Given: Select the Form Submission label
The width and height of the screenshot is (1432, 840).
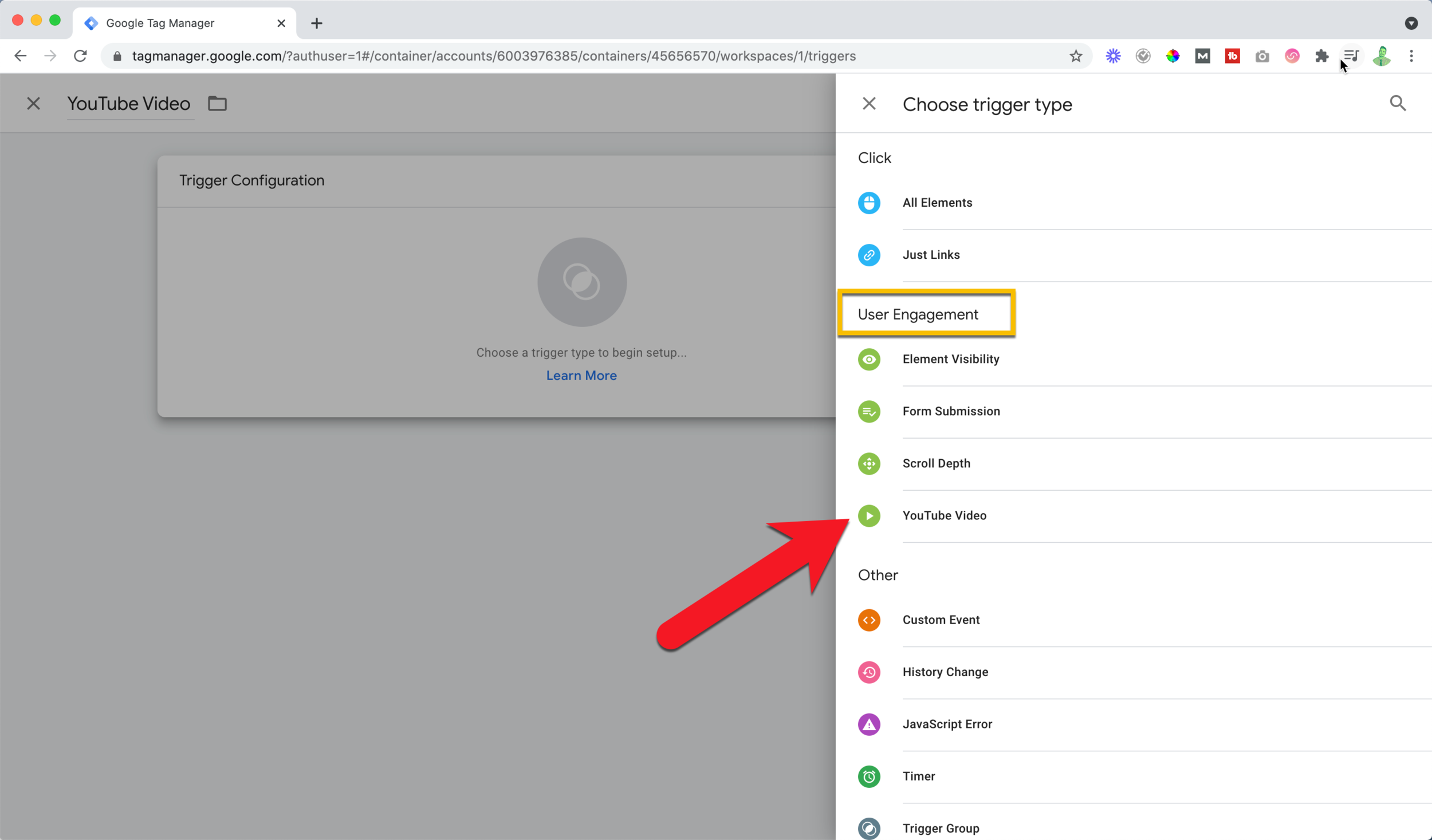Looking at the screenshot, I should pos(951,411).
